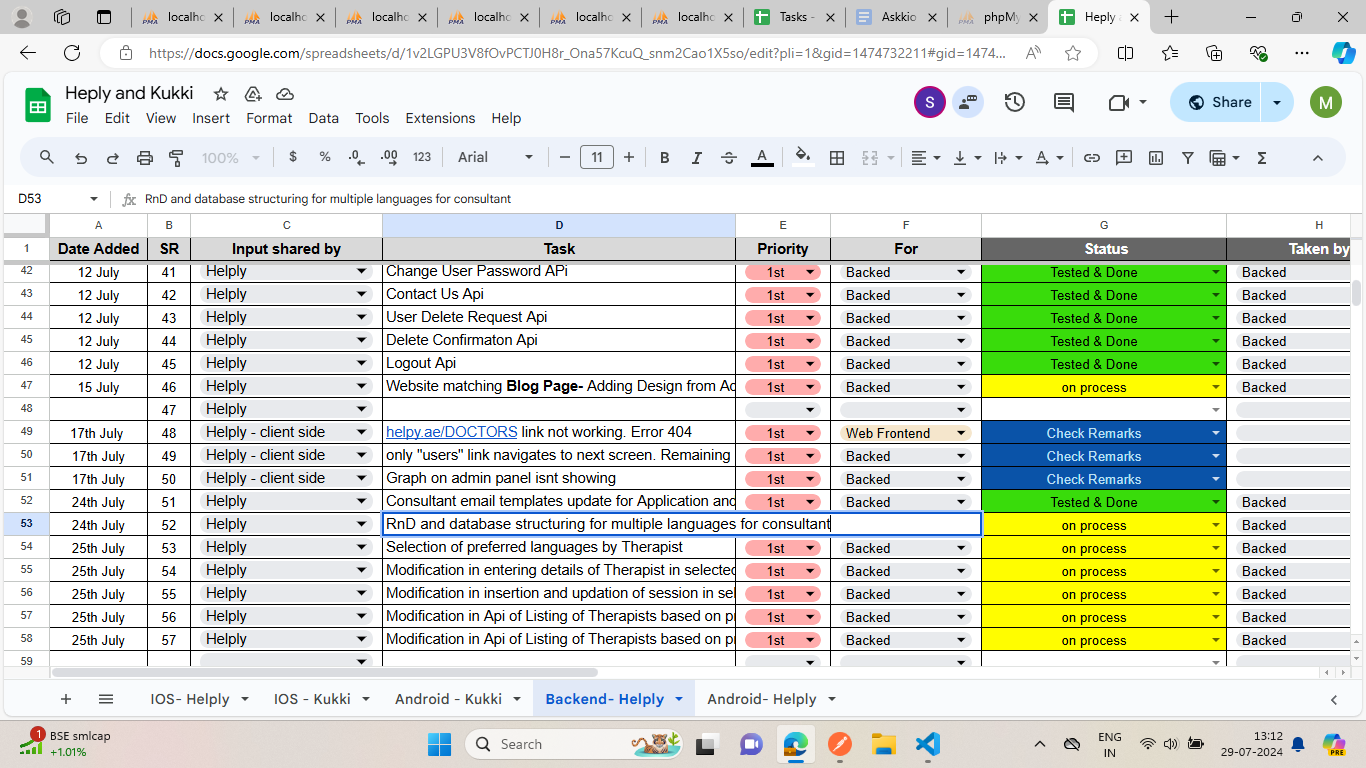Format as percent
1366x768 pixels.
325,157
